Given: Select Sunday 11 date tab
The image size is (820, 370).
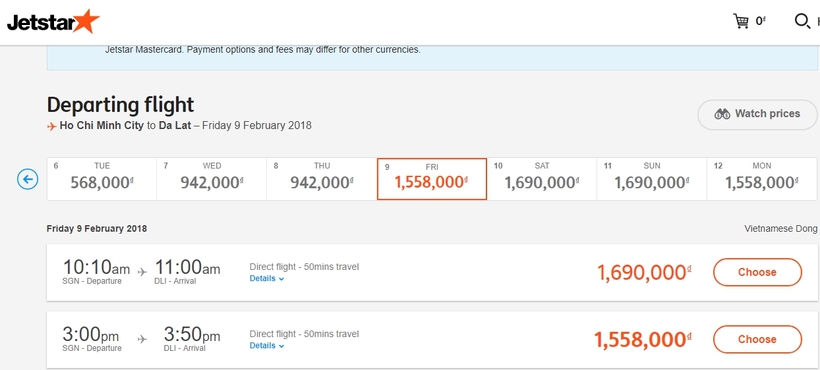Looking at the screenshot, I should [x=652, y=179].
